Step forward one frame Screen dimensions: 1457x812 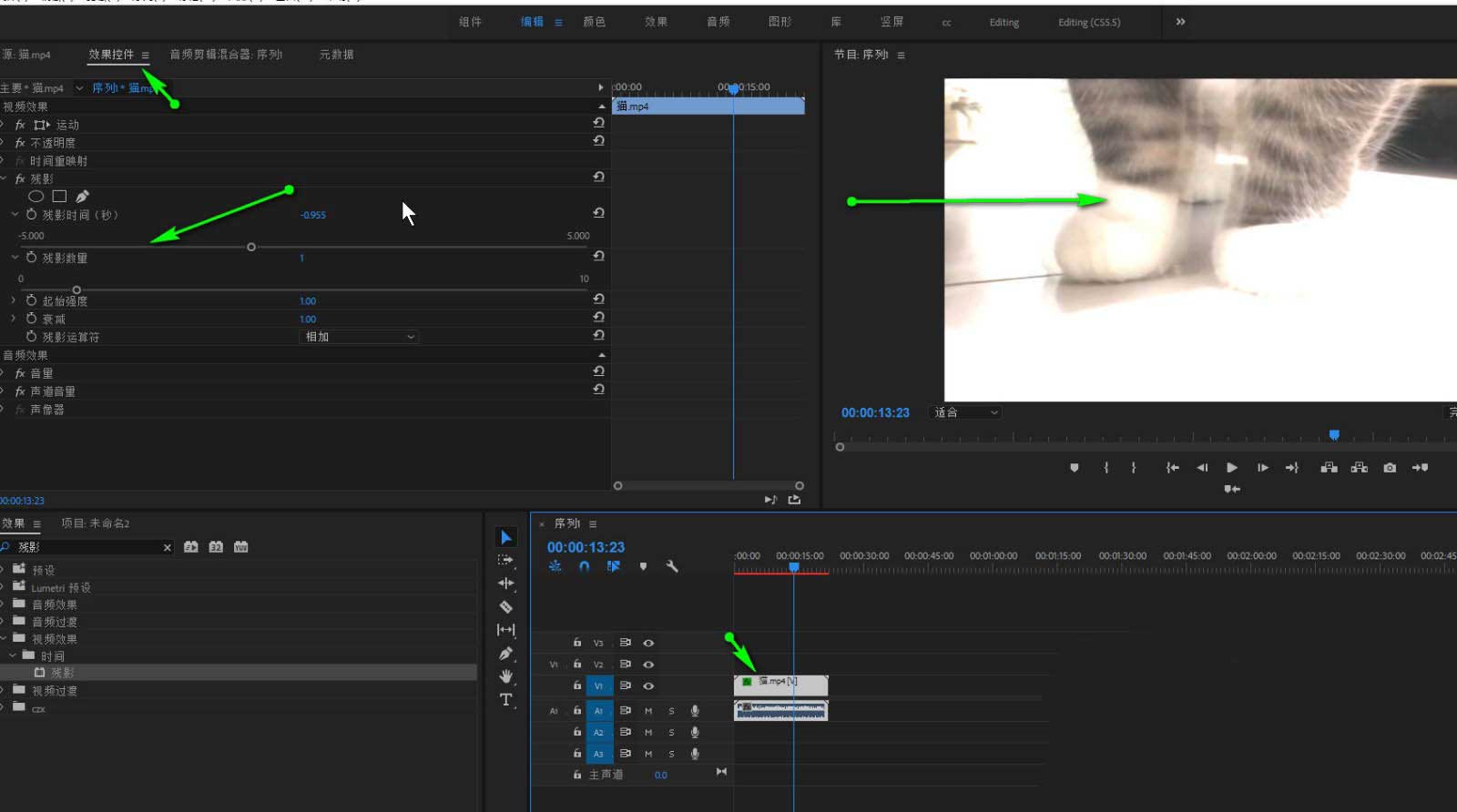[1263, 468]
